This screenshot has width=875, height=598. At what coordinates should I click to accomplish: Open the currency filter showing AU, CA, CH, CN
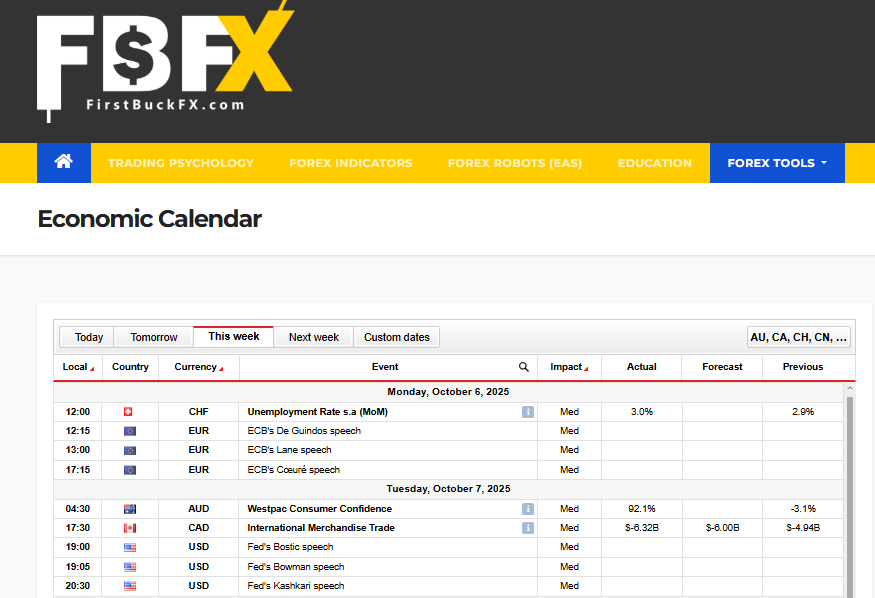click(x=799, y=337)
